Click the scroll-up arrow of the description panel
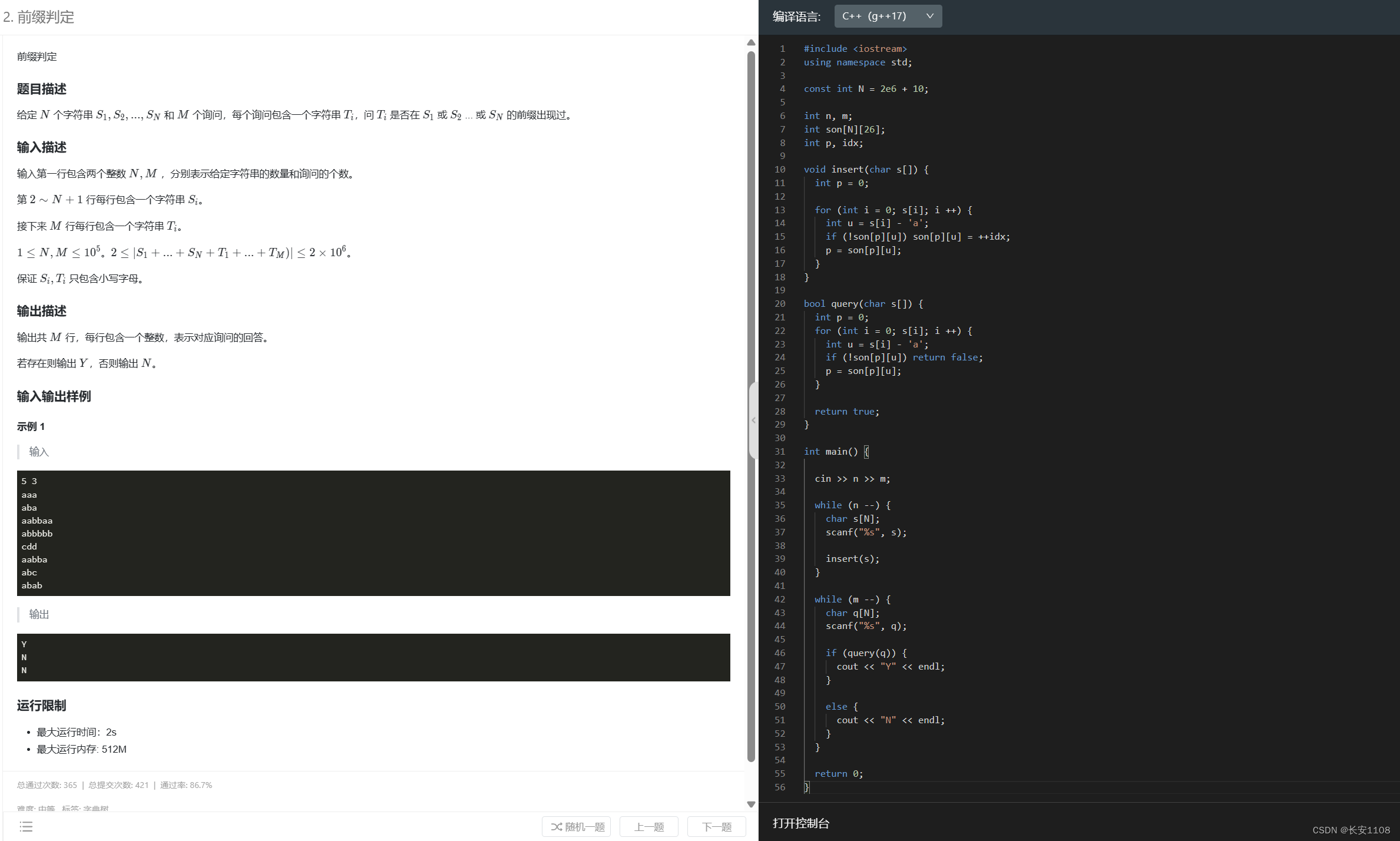1400x841 pixels. click(751, 42)
